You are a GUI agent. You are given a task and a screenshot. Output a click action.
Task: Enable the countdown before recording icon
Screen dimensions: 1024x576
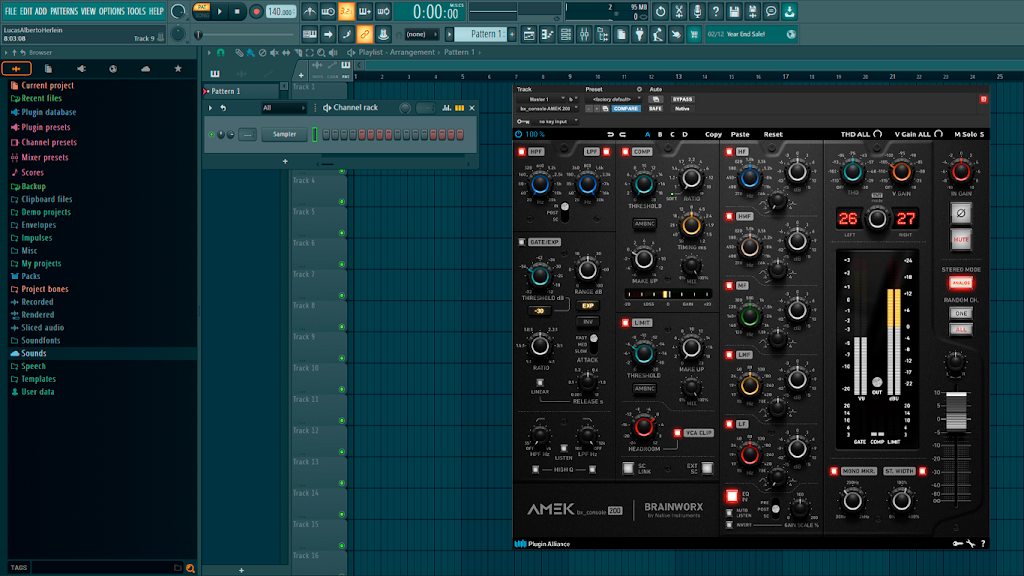pos(347,11)
